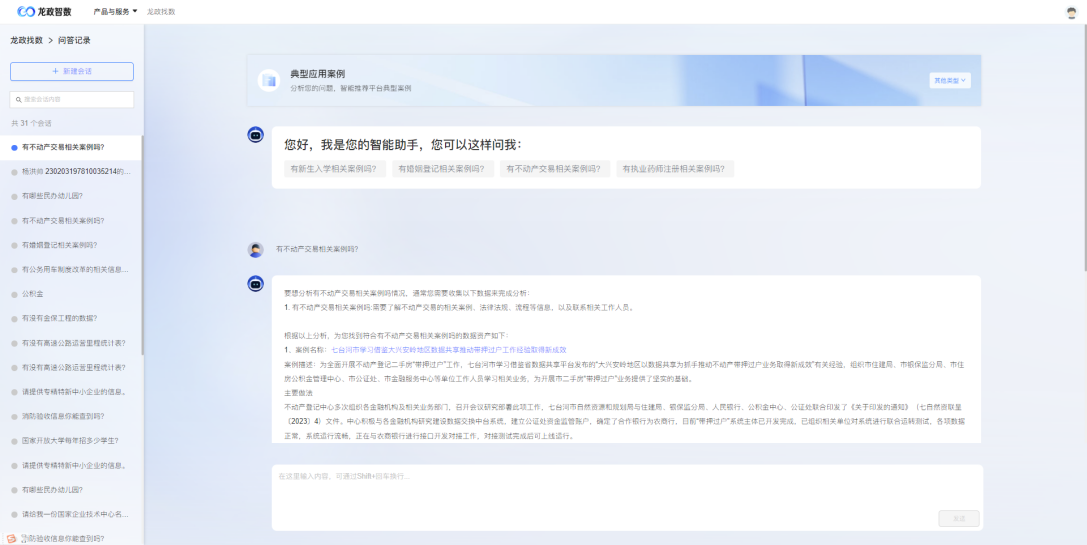The width and height of the screenshot is (1087, 545).
Task: Click the 典型应用案例 document icon
Action: coord(268,80)
